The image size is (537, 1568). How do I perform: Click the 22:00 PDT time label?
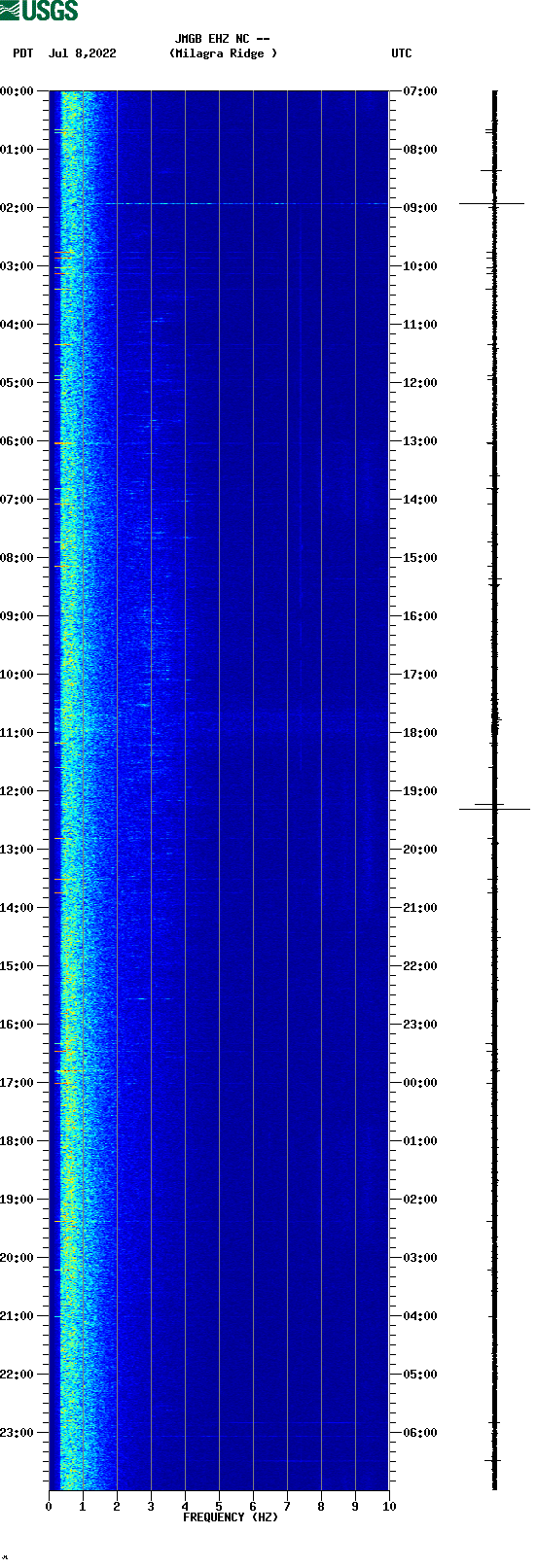click(x=18, y=1375)
